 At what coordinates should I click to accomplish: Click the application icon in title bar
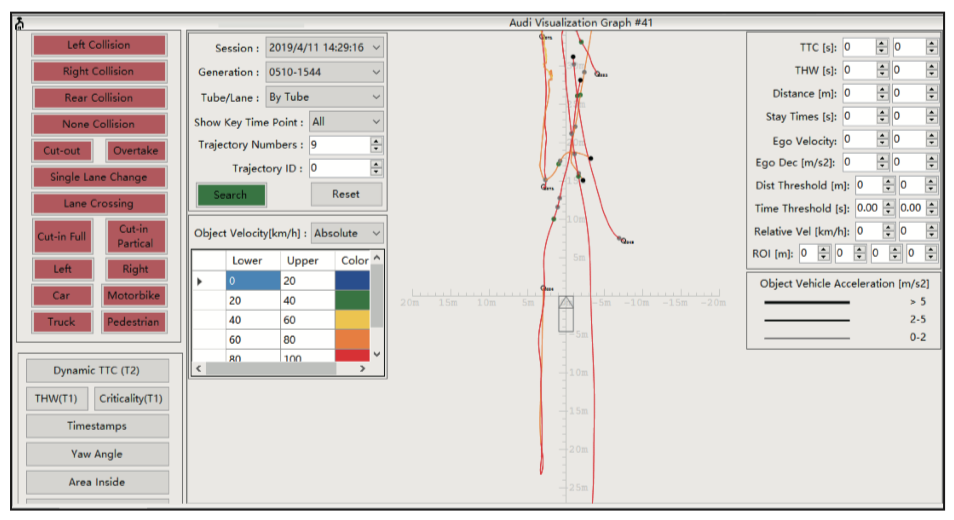19,24
